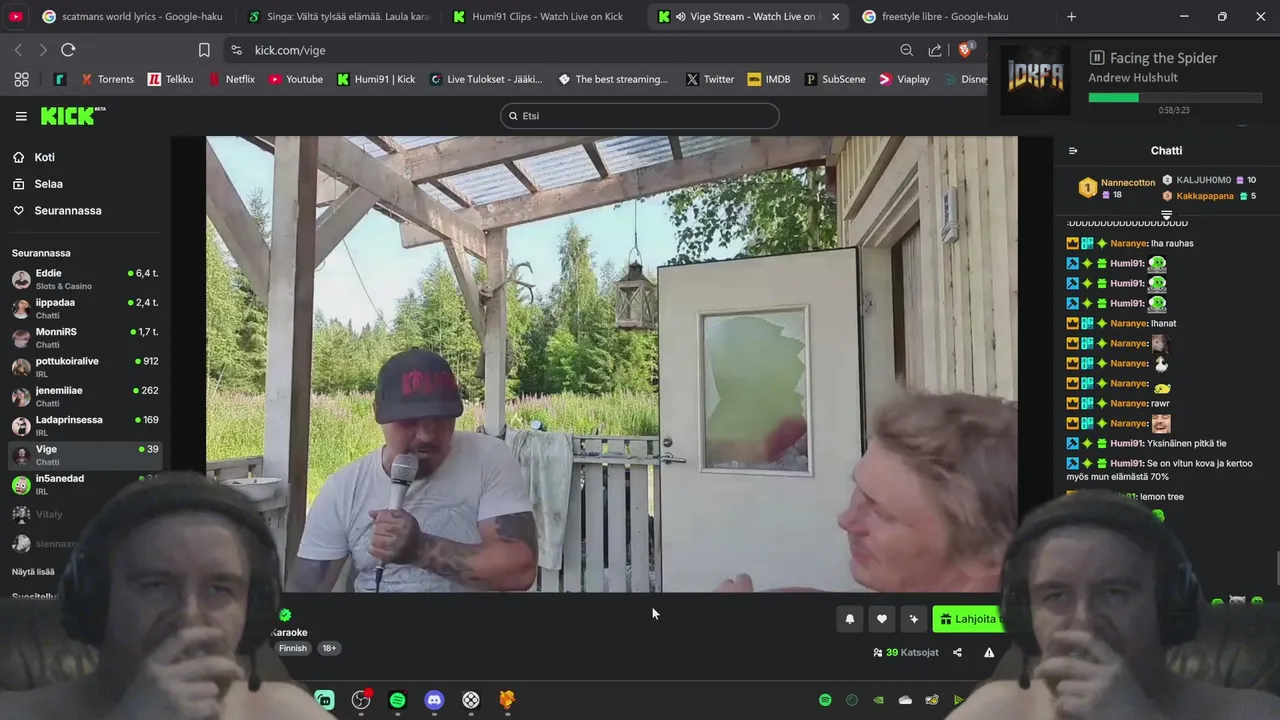Pause Facing the Spider in media popup

pos(1096,58)
